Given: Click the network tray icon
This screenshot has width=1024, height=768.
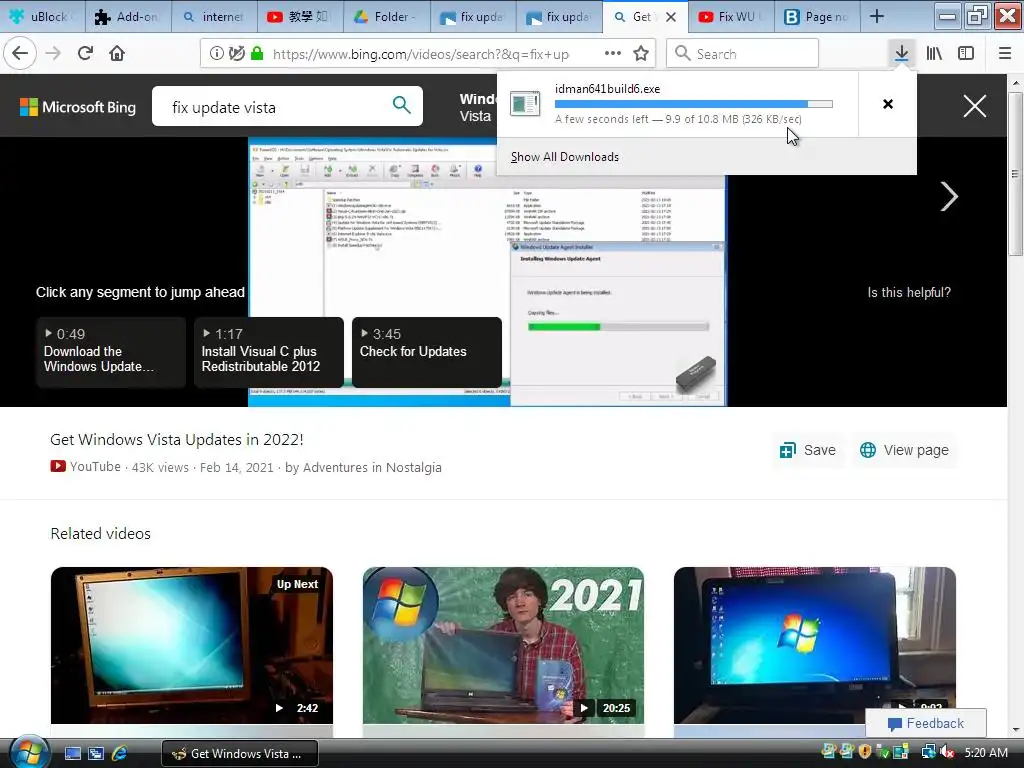Looking at the screenshot, I should (928, 752).
